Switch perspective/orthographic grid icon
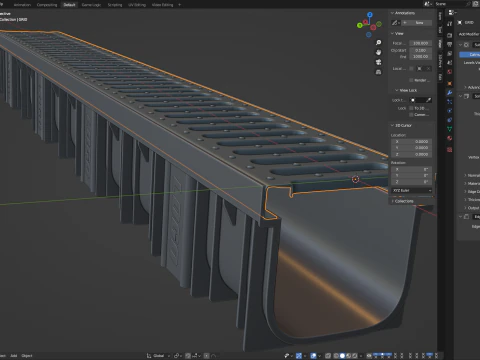Image resolution: width=480 pixels, height=360 pixels. click(378, 72)
